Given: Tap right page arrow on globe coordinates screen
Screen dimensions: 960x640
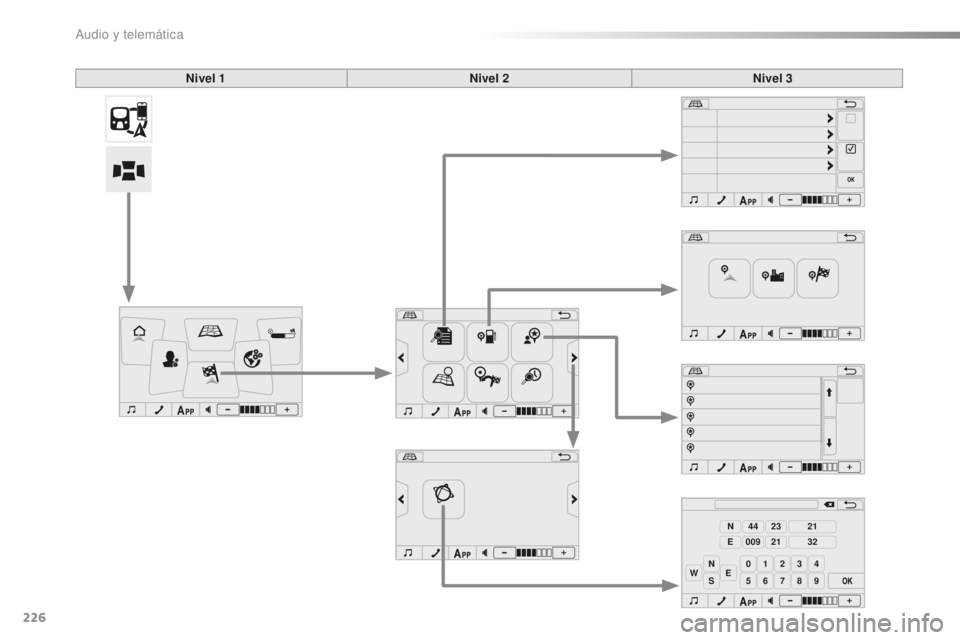Looking at the screenshot, I should click(x=573, y=499).
